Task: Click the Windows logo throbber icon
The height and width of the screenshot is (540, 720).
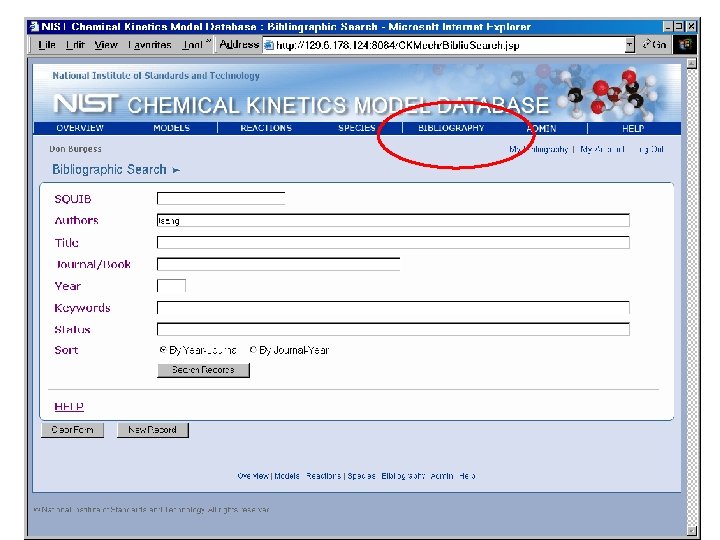Action: tap(685, 45)
